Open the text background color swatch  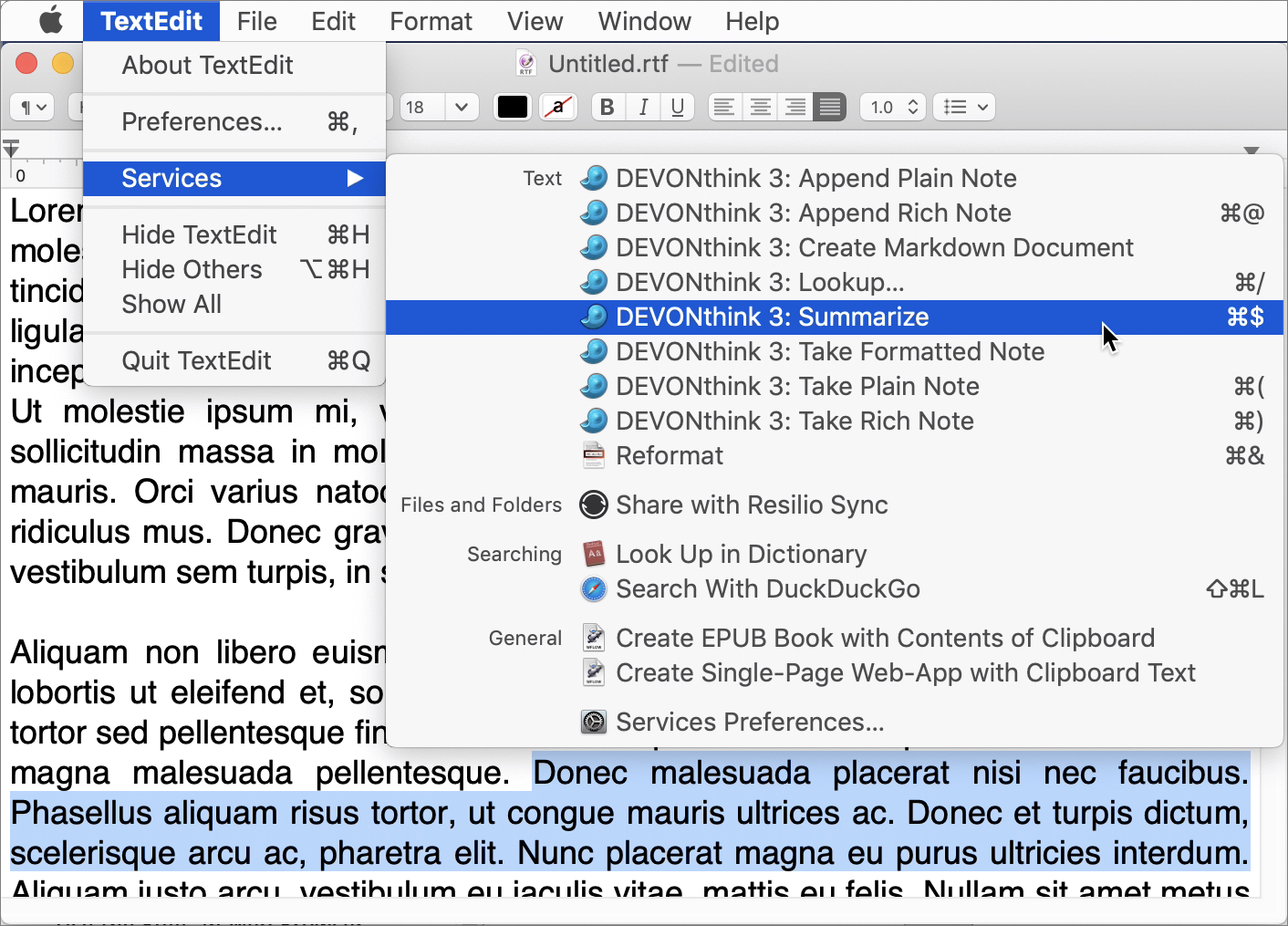point(558,107)
